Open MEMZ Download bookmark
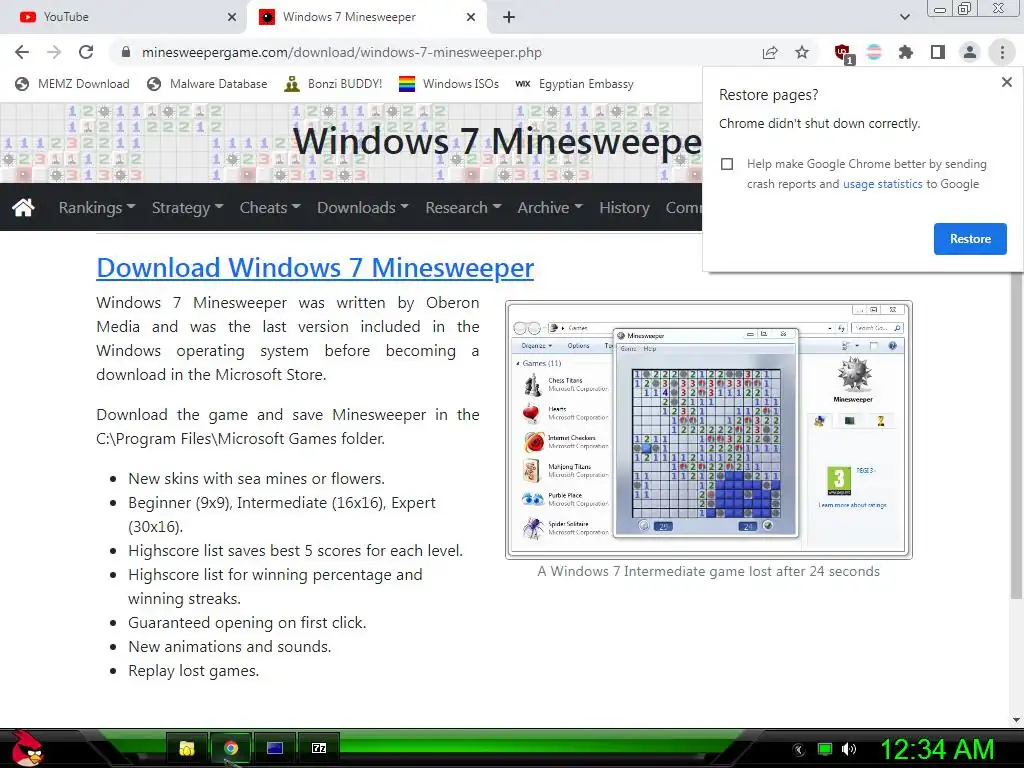1024x768 pixels. pyautogui.click(x=72, y=84)
